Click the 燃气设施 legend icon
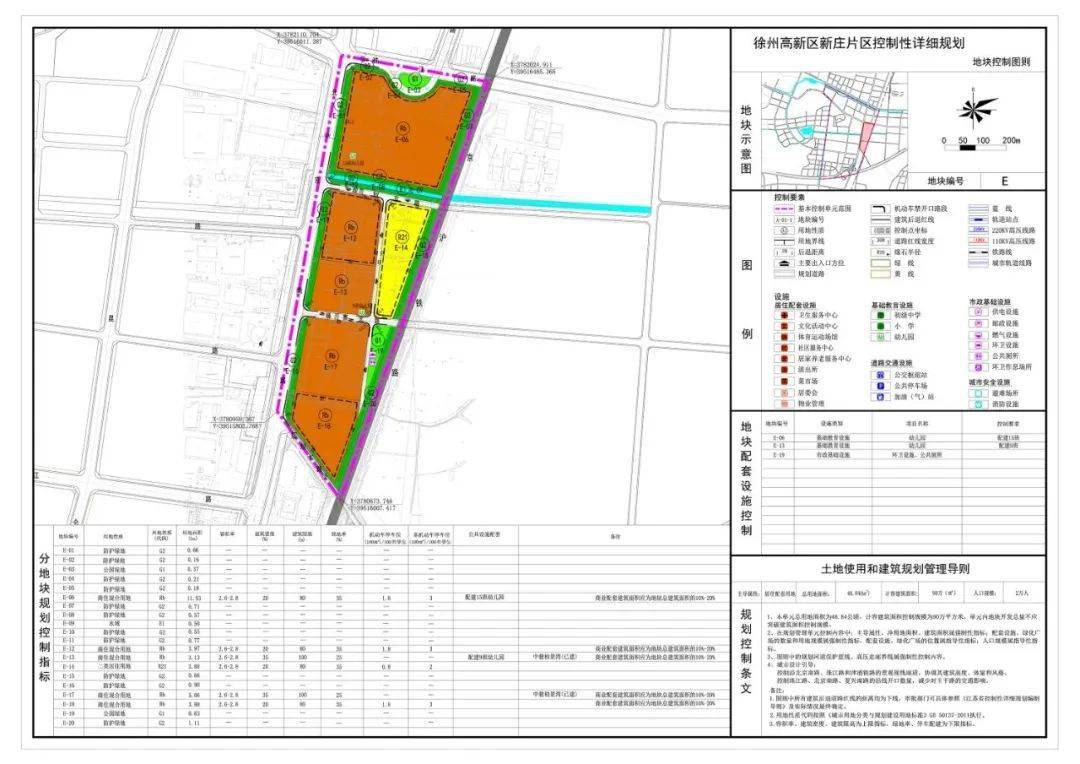Screen dimensions: 1080x764 click(x=977, y=335)
